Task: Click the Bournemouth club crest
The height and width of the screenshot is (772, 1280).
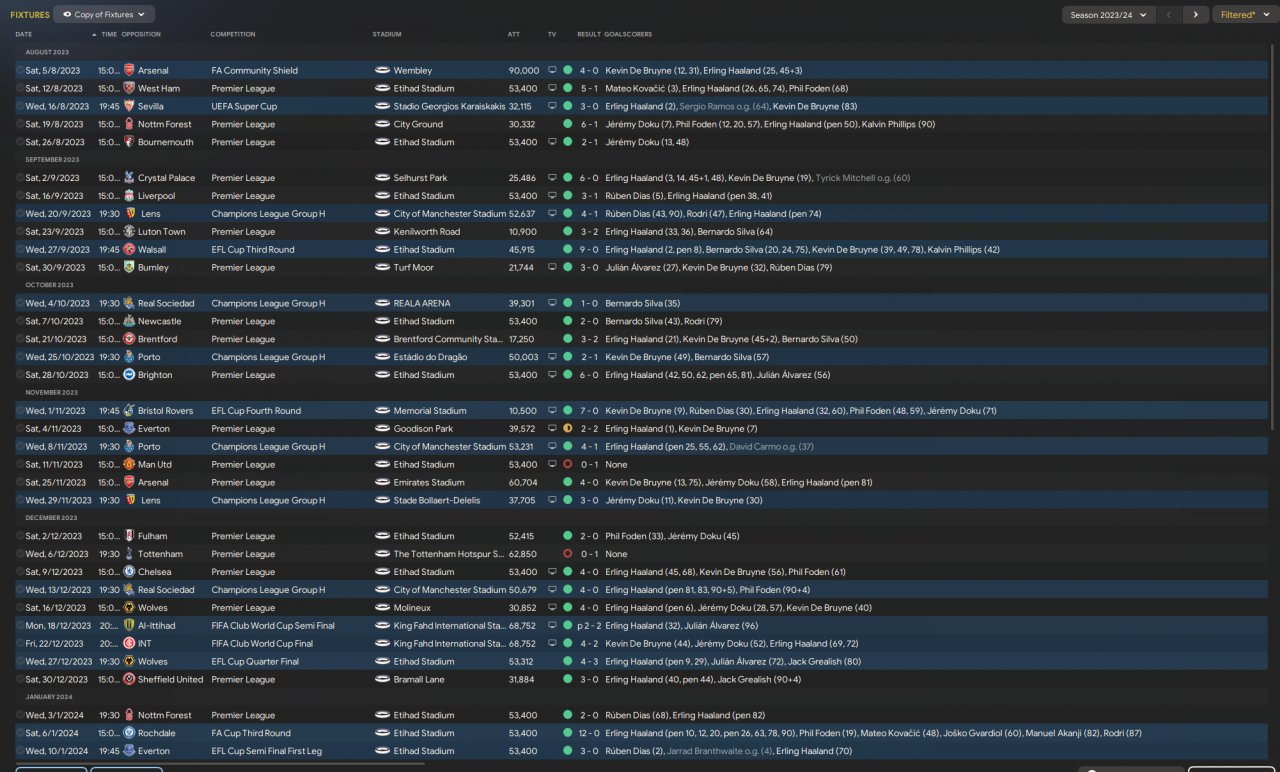Action: 129,142
